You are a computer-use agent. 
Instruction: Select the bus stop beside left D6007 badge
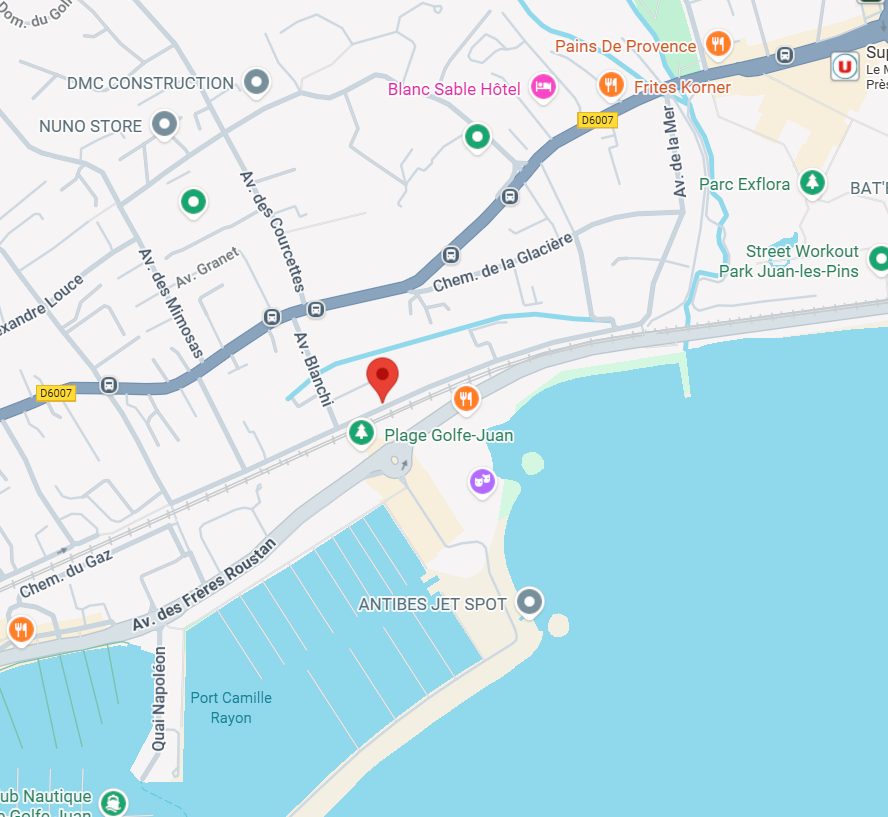[109, 386]
